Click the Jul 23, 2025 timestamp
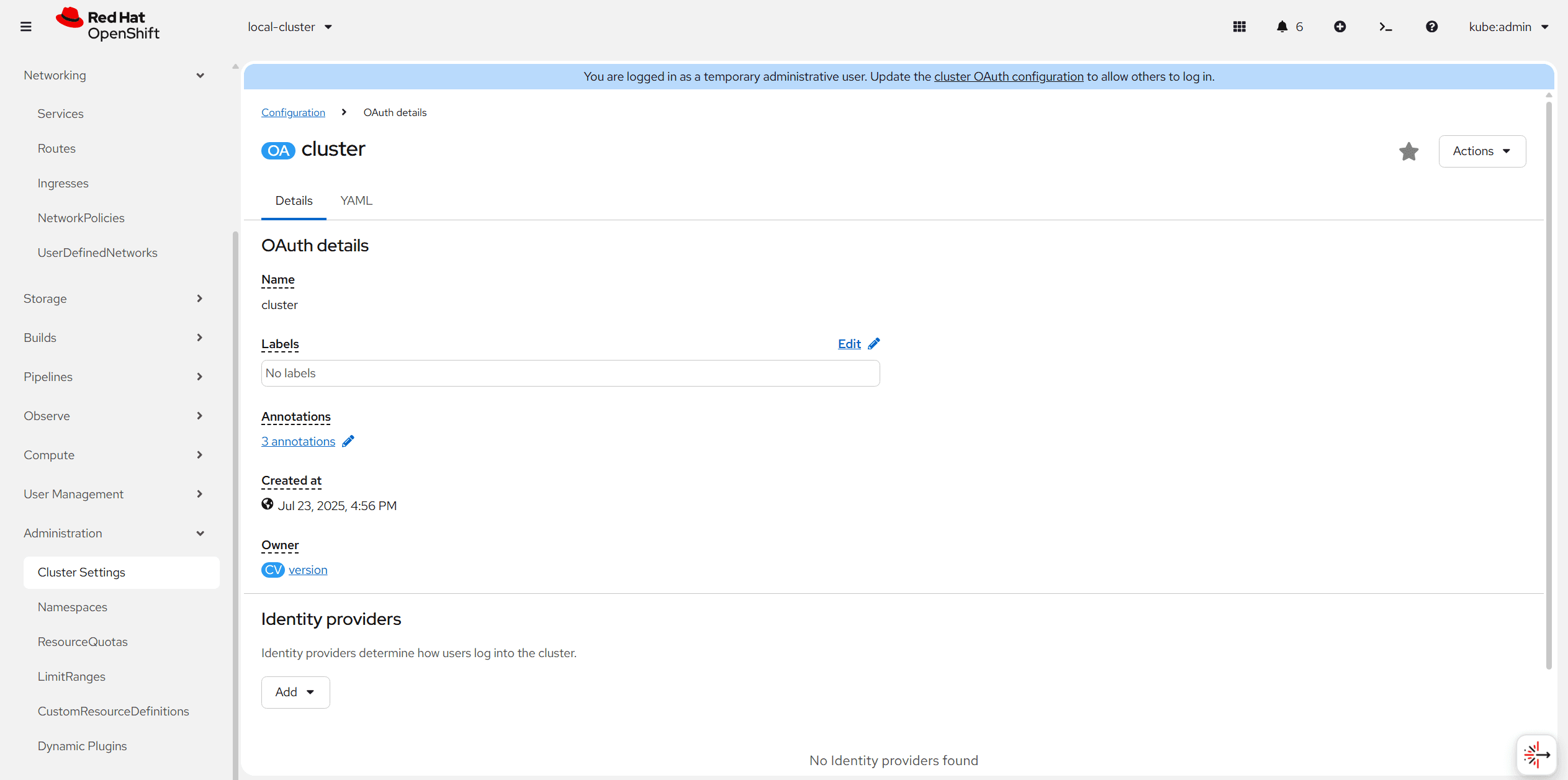This screenshot has height=780, width=1568. coord(337,506)
